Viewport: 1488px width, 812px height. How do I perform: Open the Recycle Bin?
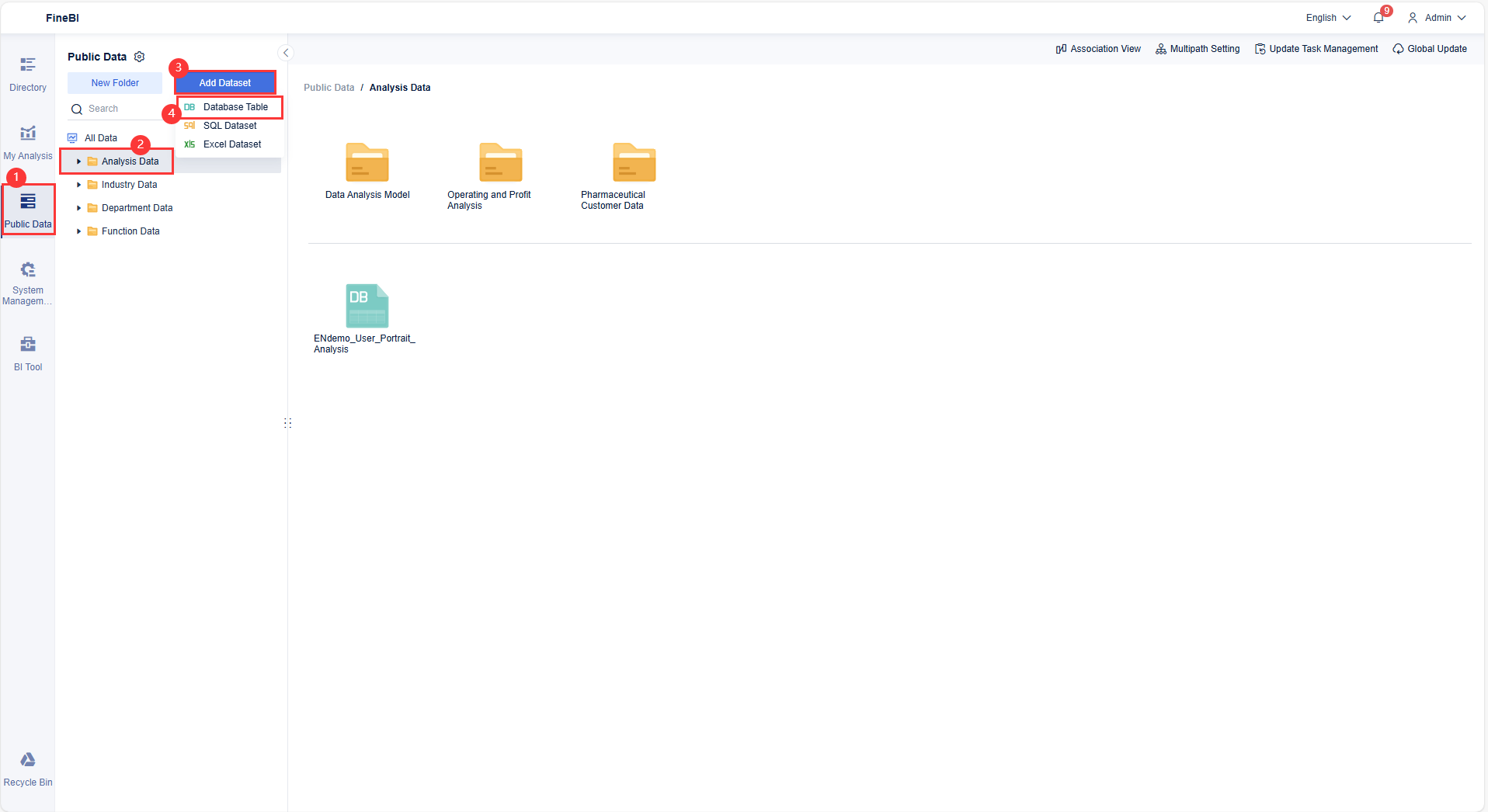point(27,769)
